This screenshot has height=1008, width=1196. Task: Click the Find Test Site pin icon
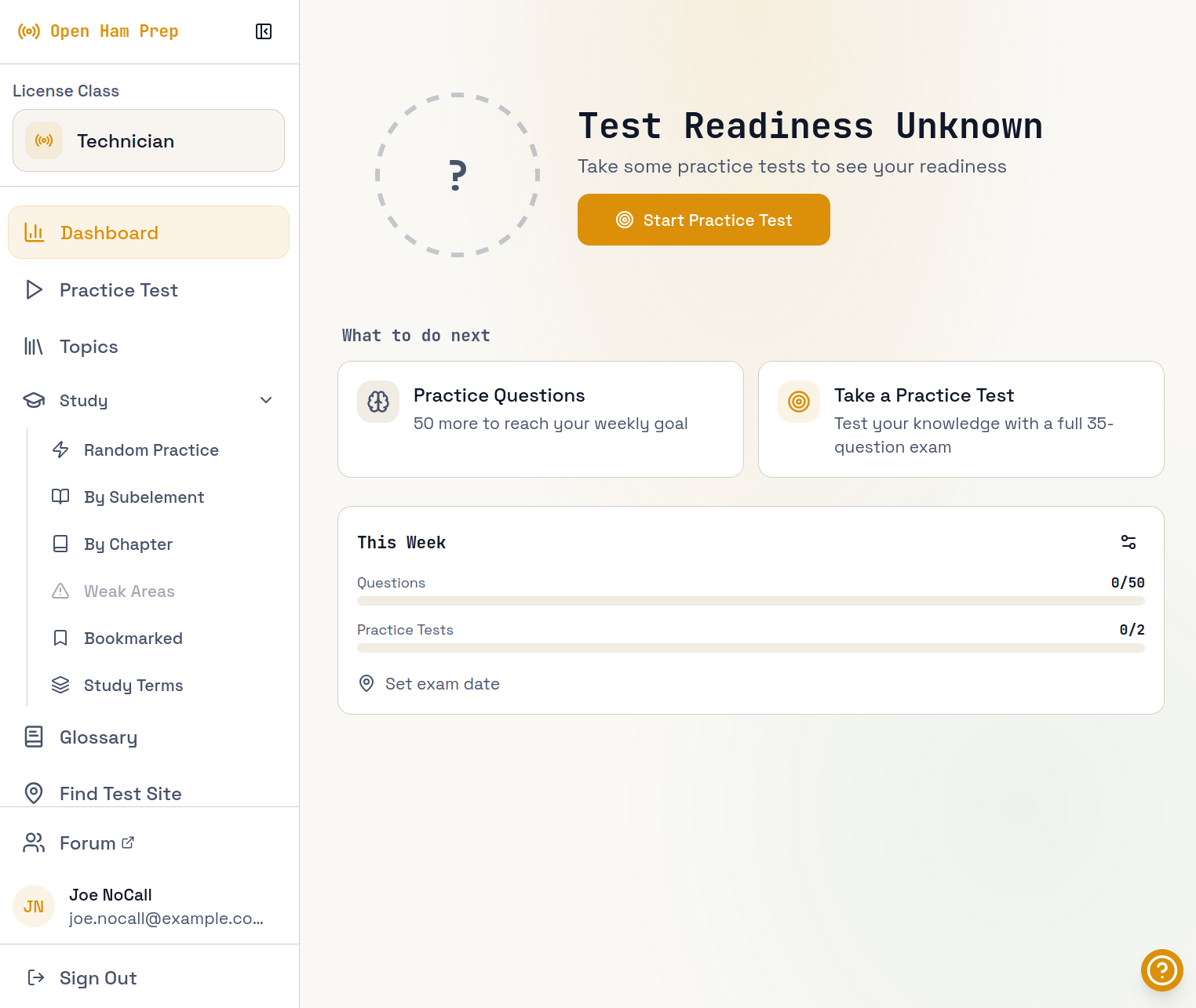[x=34, y=793]
